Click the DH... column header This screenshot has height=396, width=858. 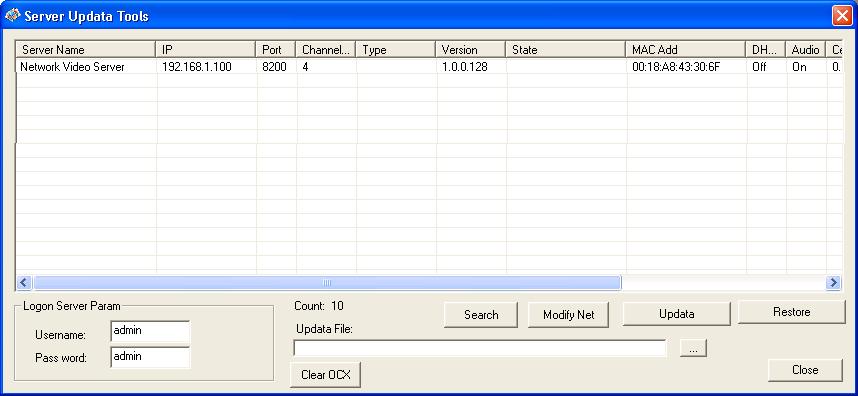point(766,50)
